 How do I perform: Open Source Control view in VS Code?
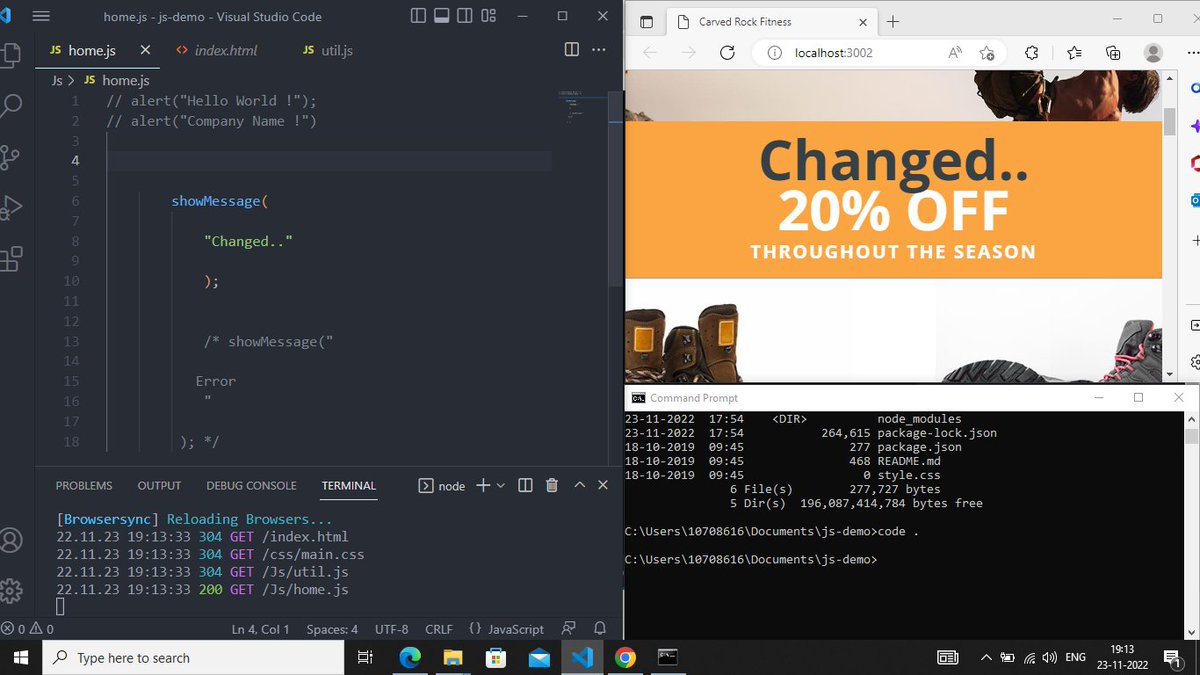pos(10,157)
